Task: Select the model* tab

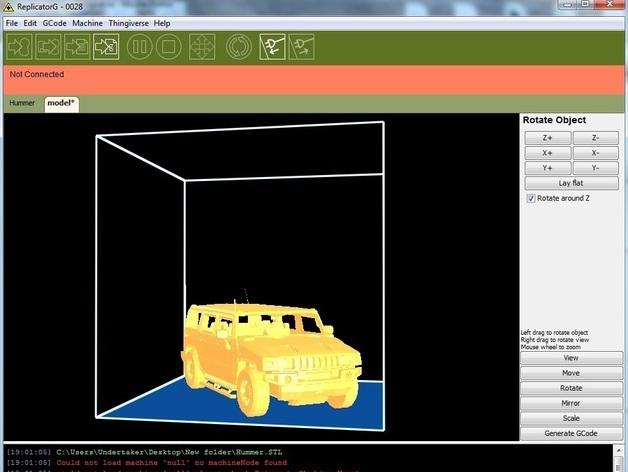Action: pyautogui.click(x=61, y=104)
